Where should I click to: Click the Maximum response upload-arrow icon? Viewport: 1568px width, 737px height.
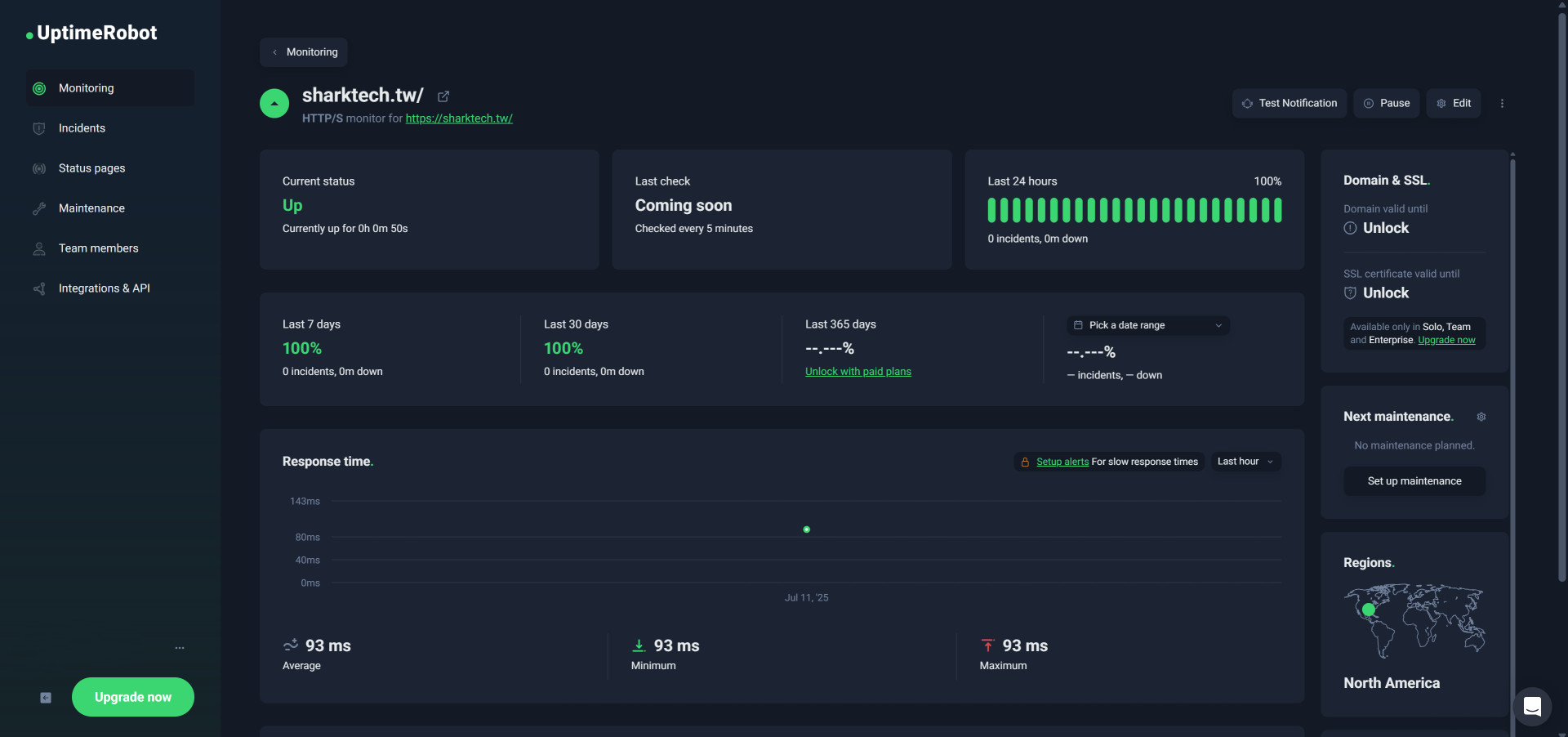[987, 645]
